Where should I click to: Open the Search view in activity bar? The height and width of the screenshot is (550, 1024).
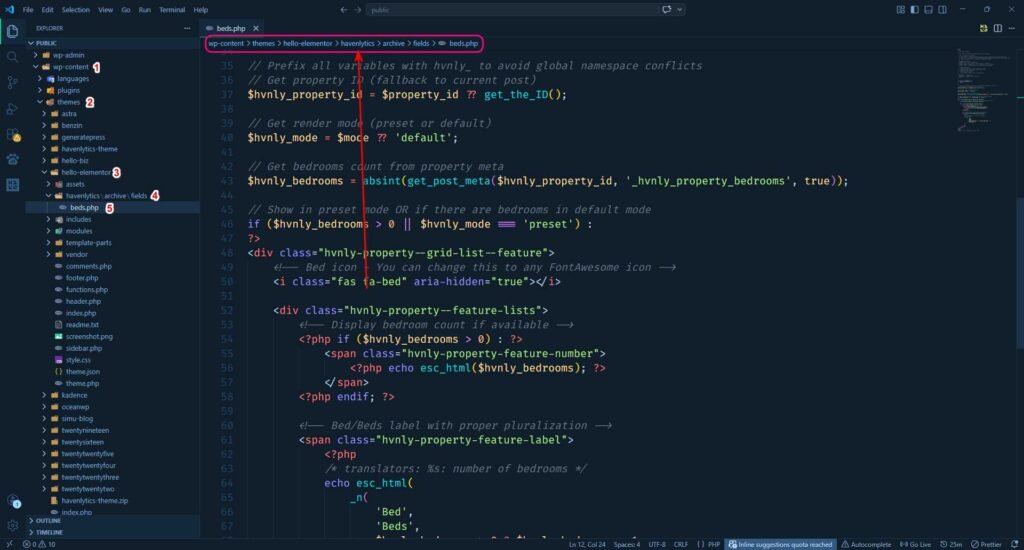[x=13, y=57]
